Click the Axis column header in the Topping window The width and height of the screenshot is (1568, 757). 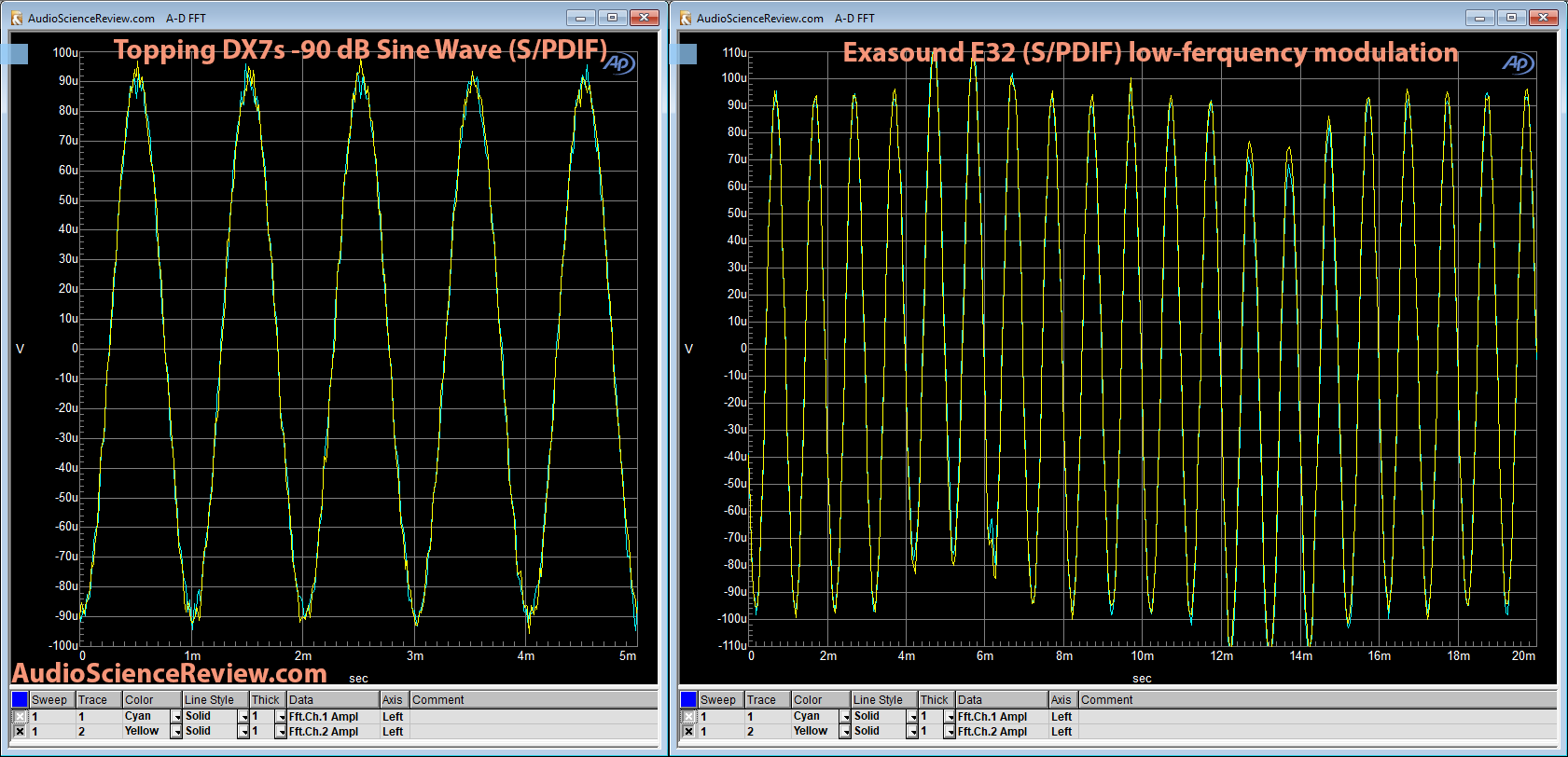(x=395, y=699)
